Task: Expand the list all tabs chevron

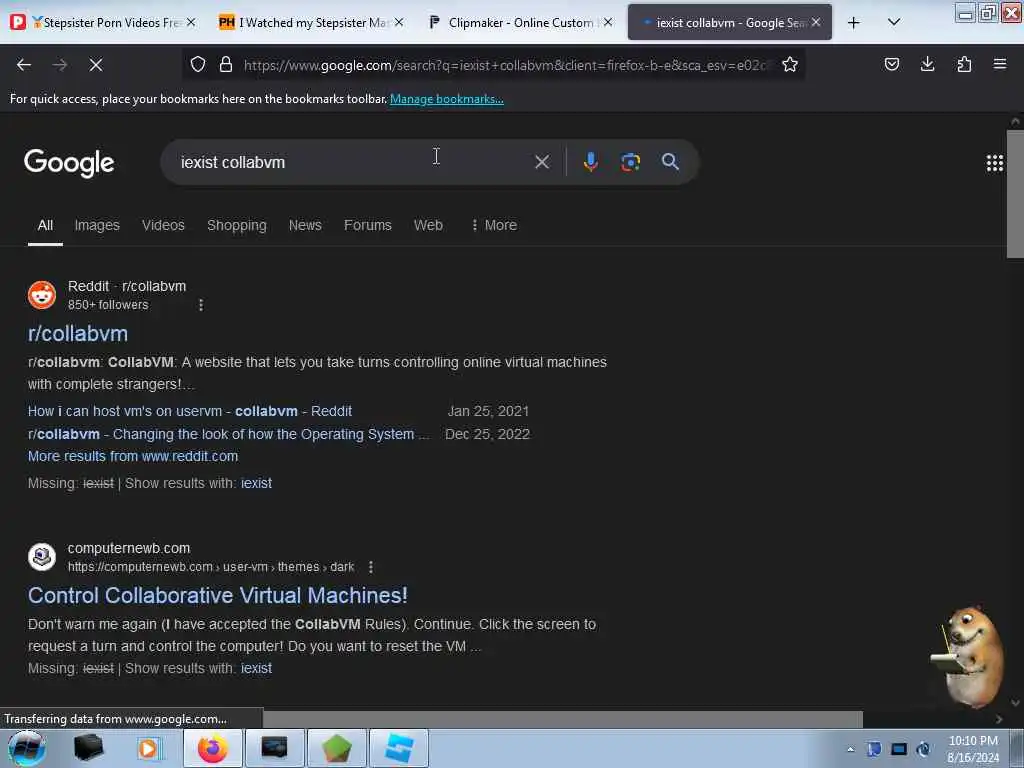Action: click(x=894, y=22)
